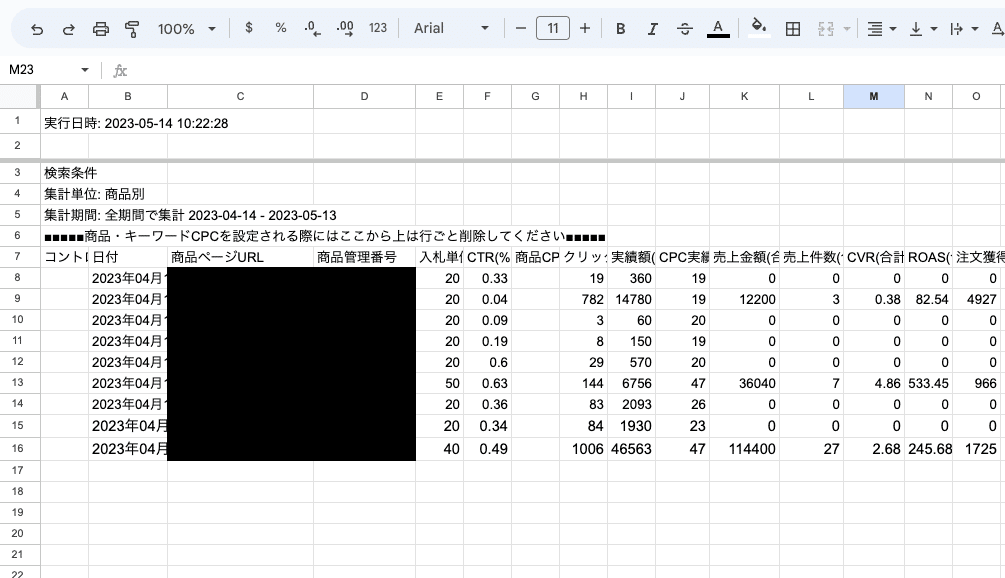This screenshot has width=1005, height=578.
Task: Open the horizontal align dropdown
Action: 881,29
